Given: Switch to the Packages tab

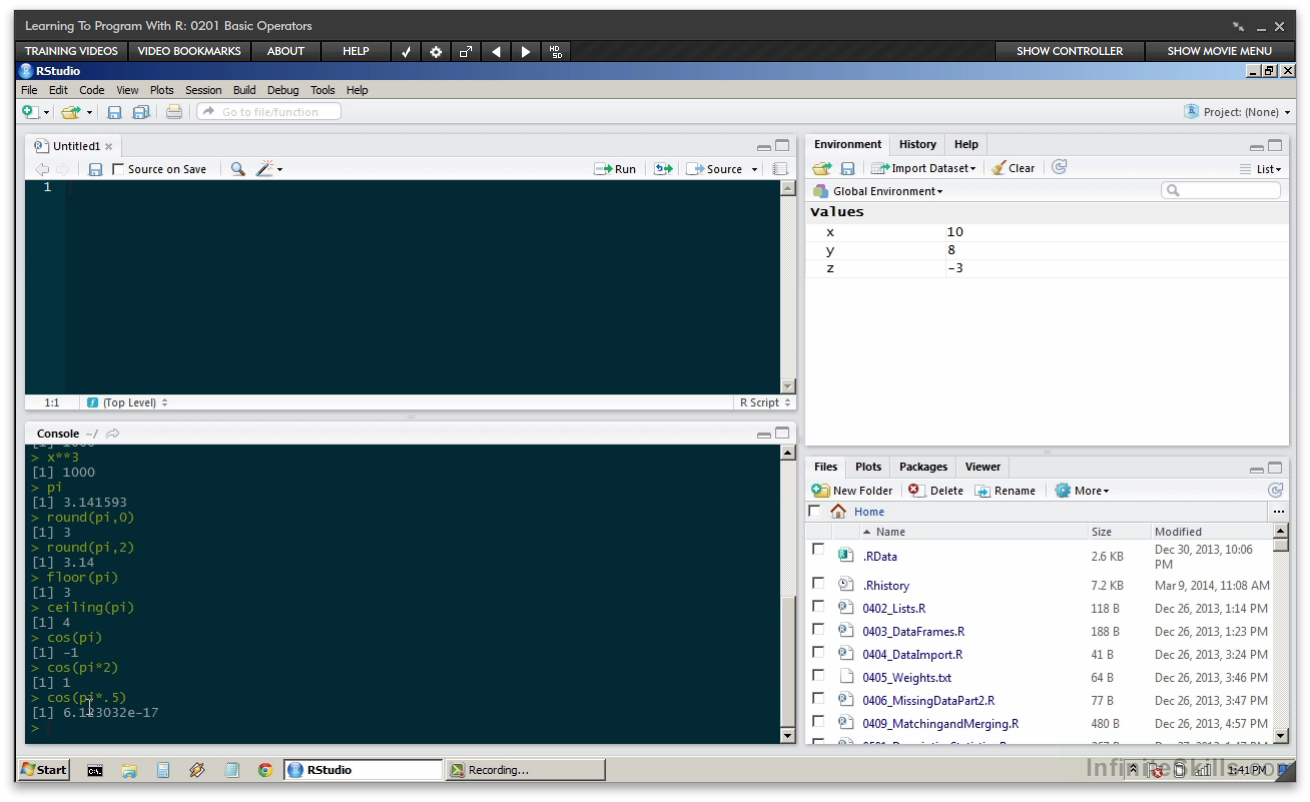Looking at the screenshot, I should click(923, 466).
